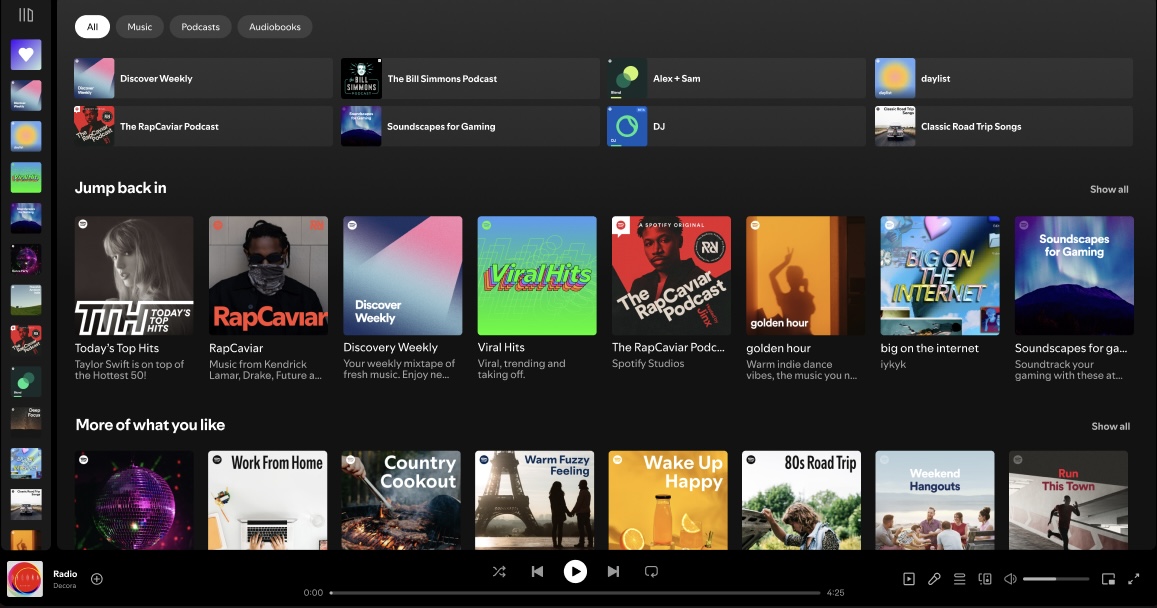This screenshot has width=1157, height=608.
Task: Show all in Jump back in
Action: click(x=1109, y=190)
